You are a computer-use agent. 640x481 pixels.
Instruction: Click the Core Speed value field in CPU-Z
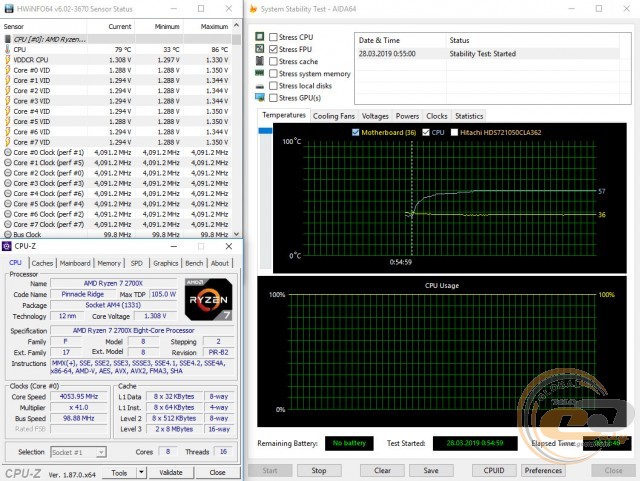tap(79, 396)
